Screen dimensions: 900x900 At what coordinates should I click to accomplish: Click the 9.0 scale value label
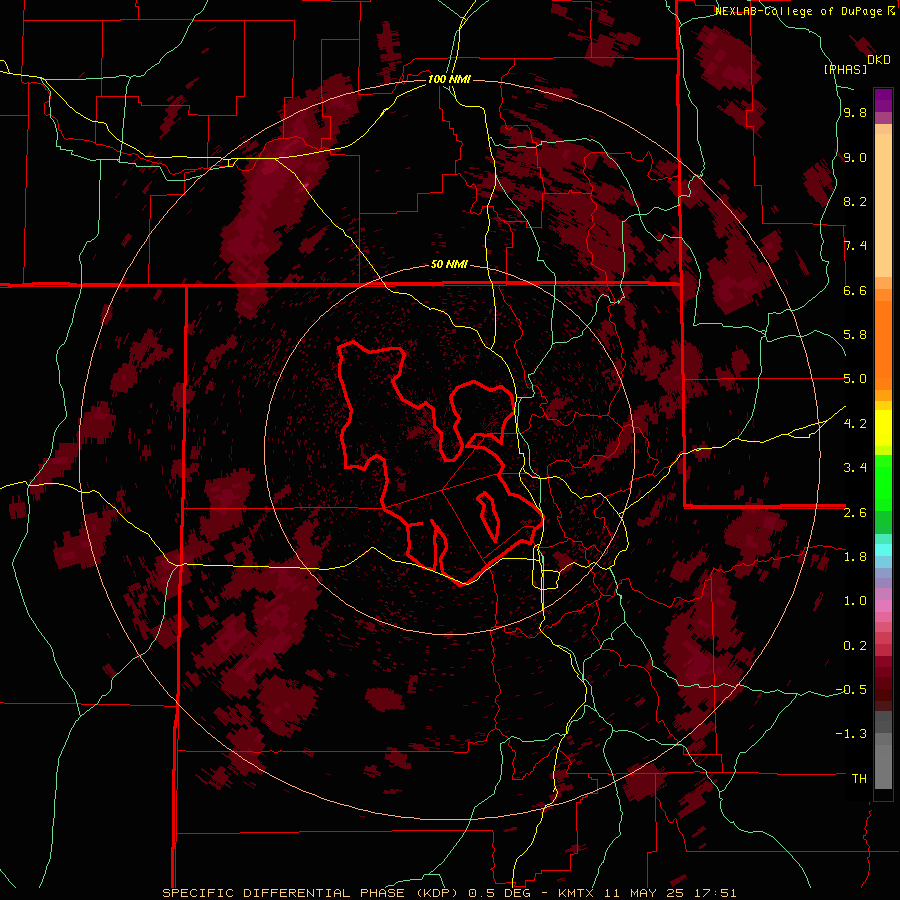(x=855, y=157)
